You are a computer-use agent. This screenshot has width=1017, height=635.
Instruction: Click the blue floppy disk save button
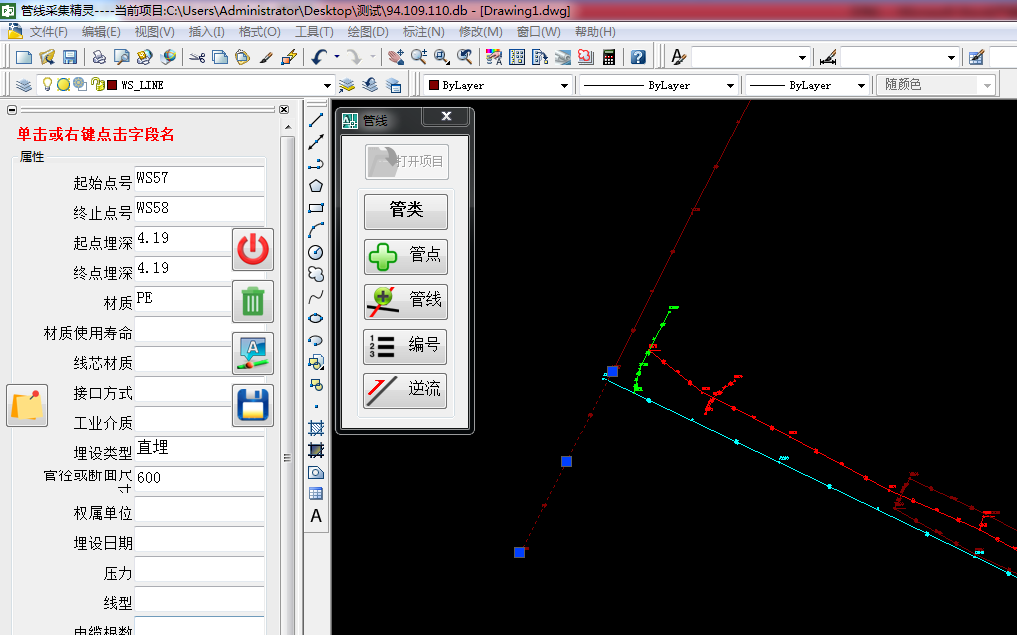tap(253, 405)
